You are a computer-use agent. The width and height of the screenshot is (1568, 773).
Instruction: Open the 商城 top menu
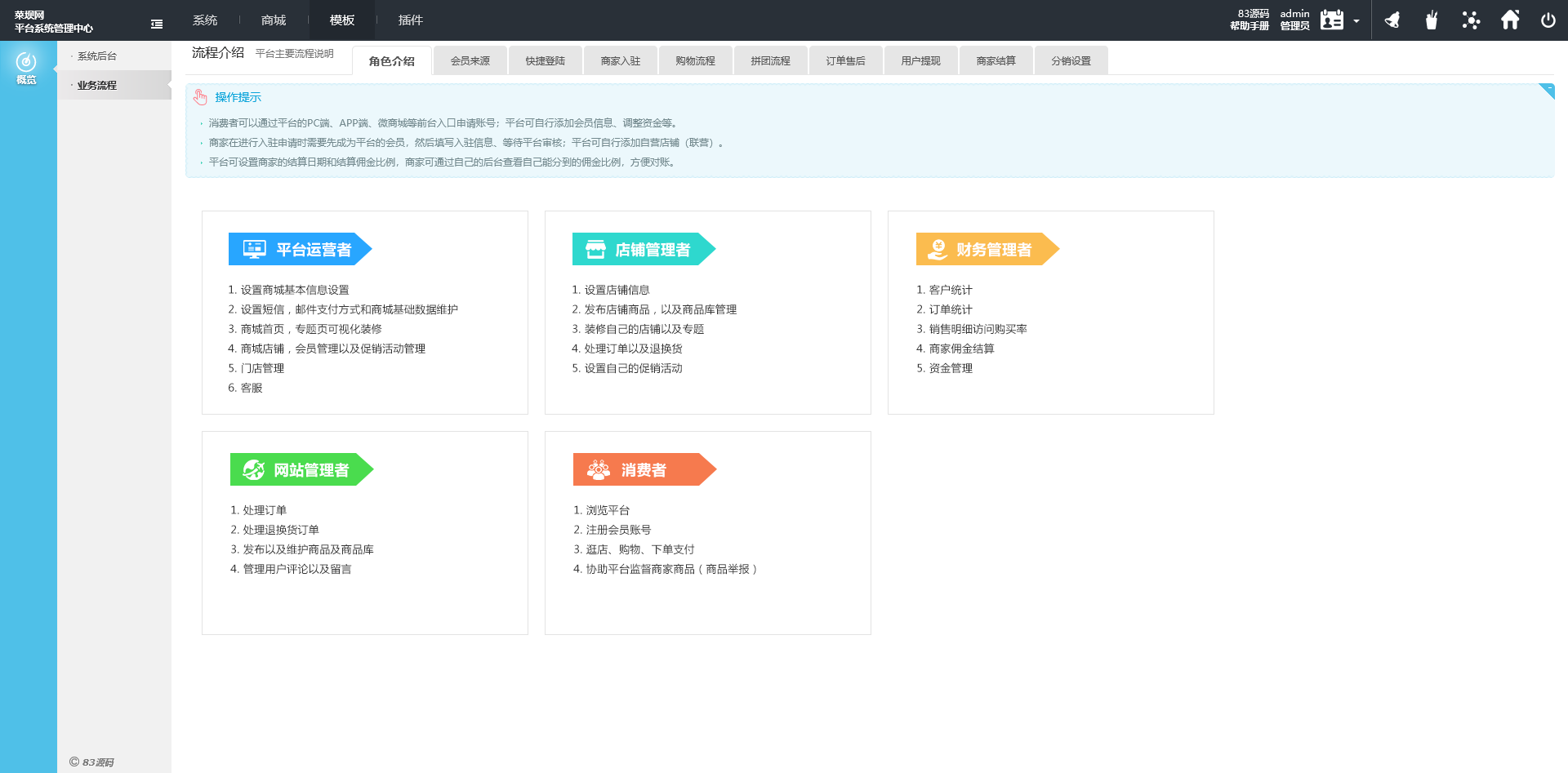(x=274, y=20)
